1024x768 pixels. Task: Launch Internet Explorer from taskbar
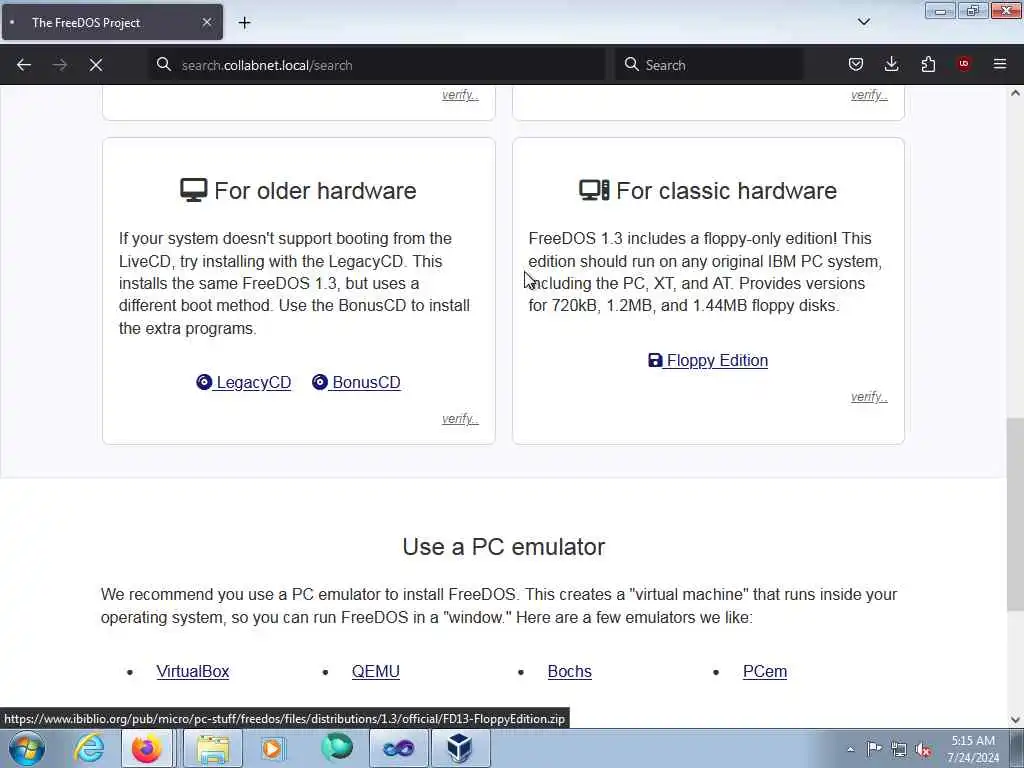coord(88,748)
